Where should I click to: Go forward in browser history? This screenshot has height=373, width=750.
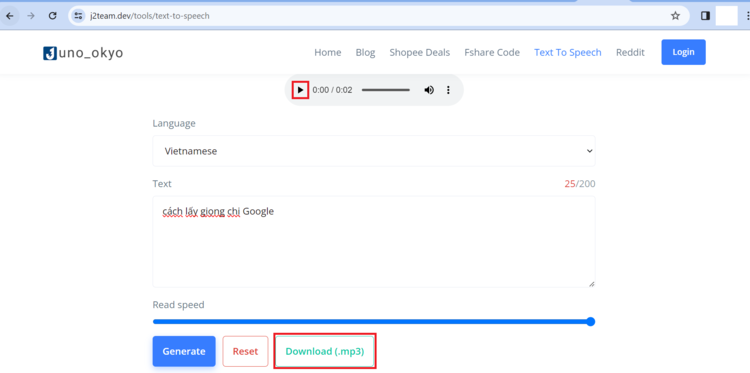tap(31, 16)
